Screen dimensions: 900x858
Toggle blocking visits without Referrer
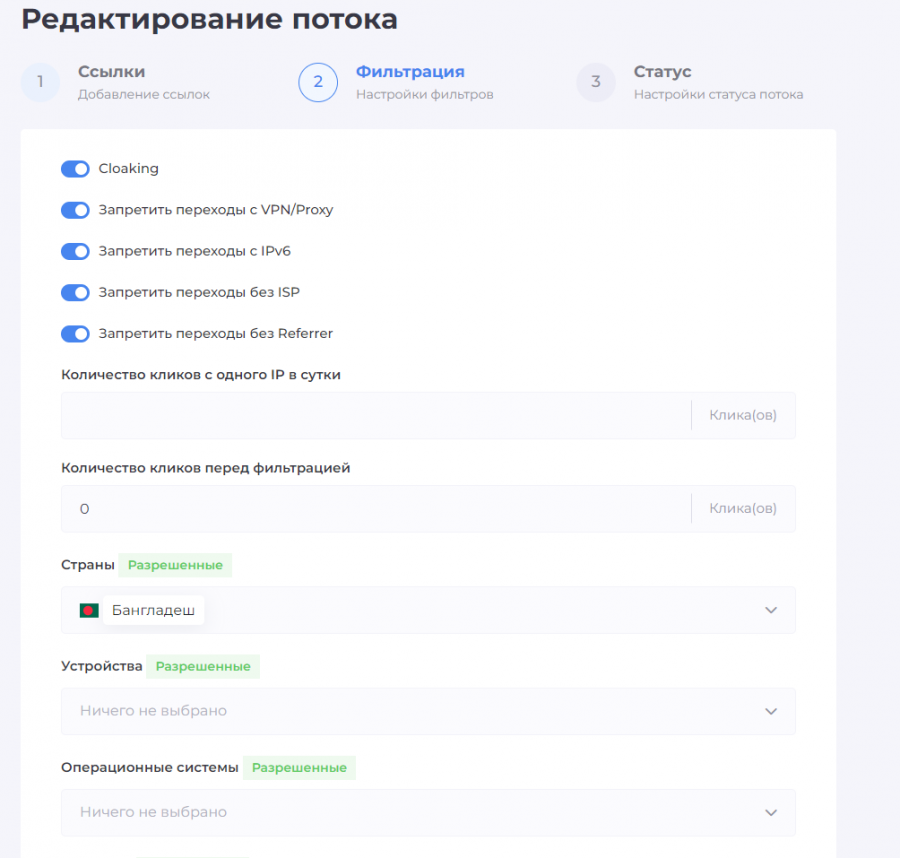tap(75, 334)
